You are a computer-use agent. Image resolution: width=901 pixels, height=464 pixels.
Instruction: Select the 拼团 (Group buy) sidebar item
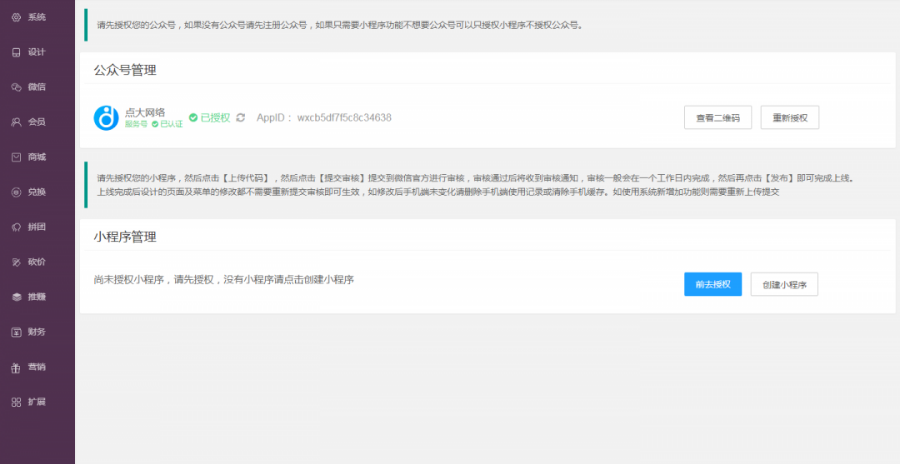pos(30,227)
